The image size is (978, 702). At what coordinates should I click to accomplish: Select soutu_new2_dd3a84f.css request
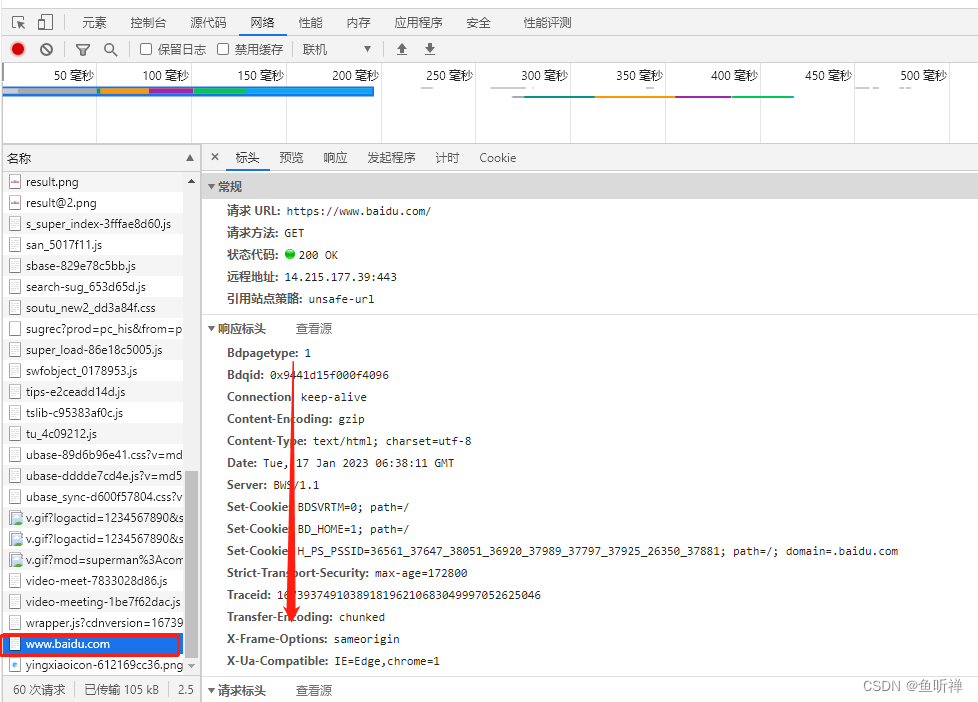pos(94,308)
